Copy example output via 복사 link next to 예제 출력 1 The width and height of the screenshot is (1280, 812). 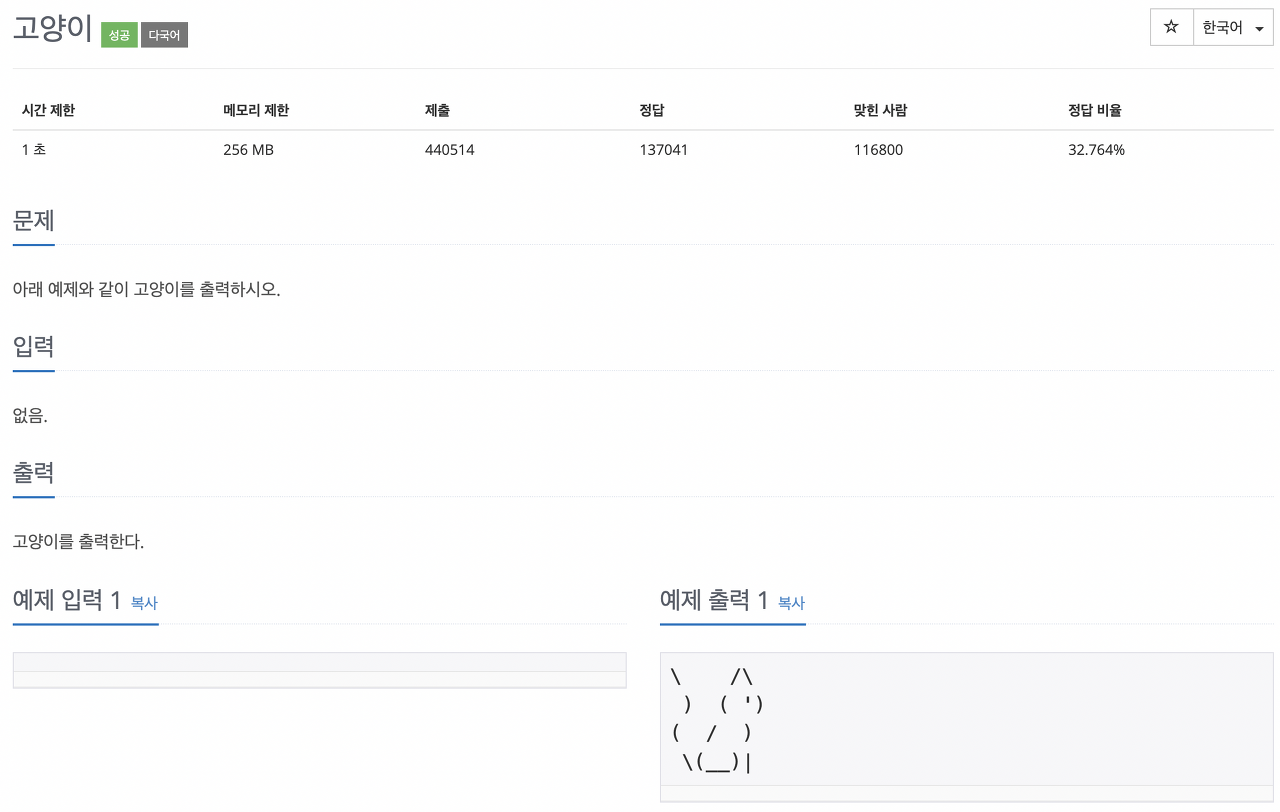(x=791, y=603)
